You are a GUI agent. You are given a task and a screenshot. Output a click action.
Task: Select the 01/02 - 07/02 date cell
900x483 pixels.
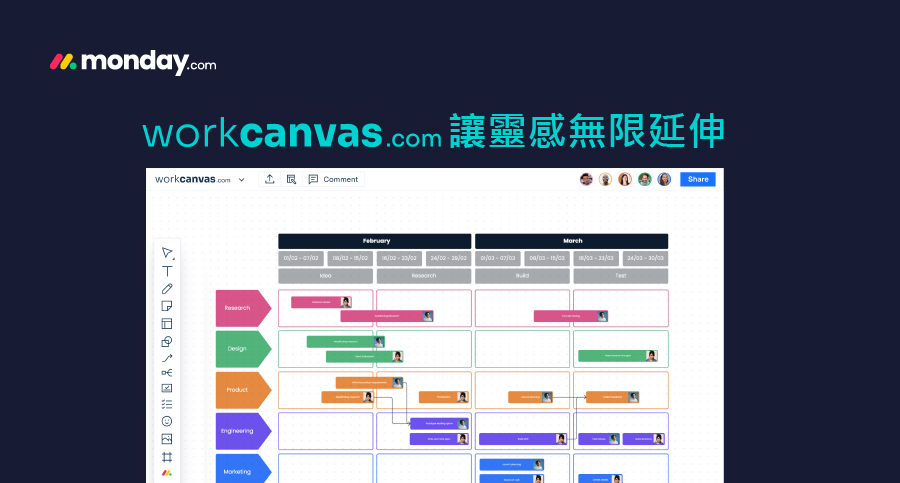(x=301, y=258)
